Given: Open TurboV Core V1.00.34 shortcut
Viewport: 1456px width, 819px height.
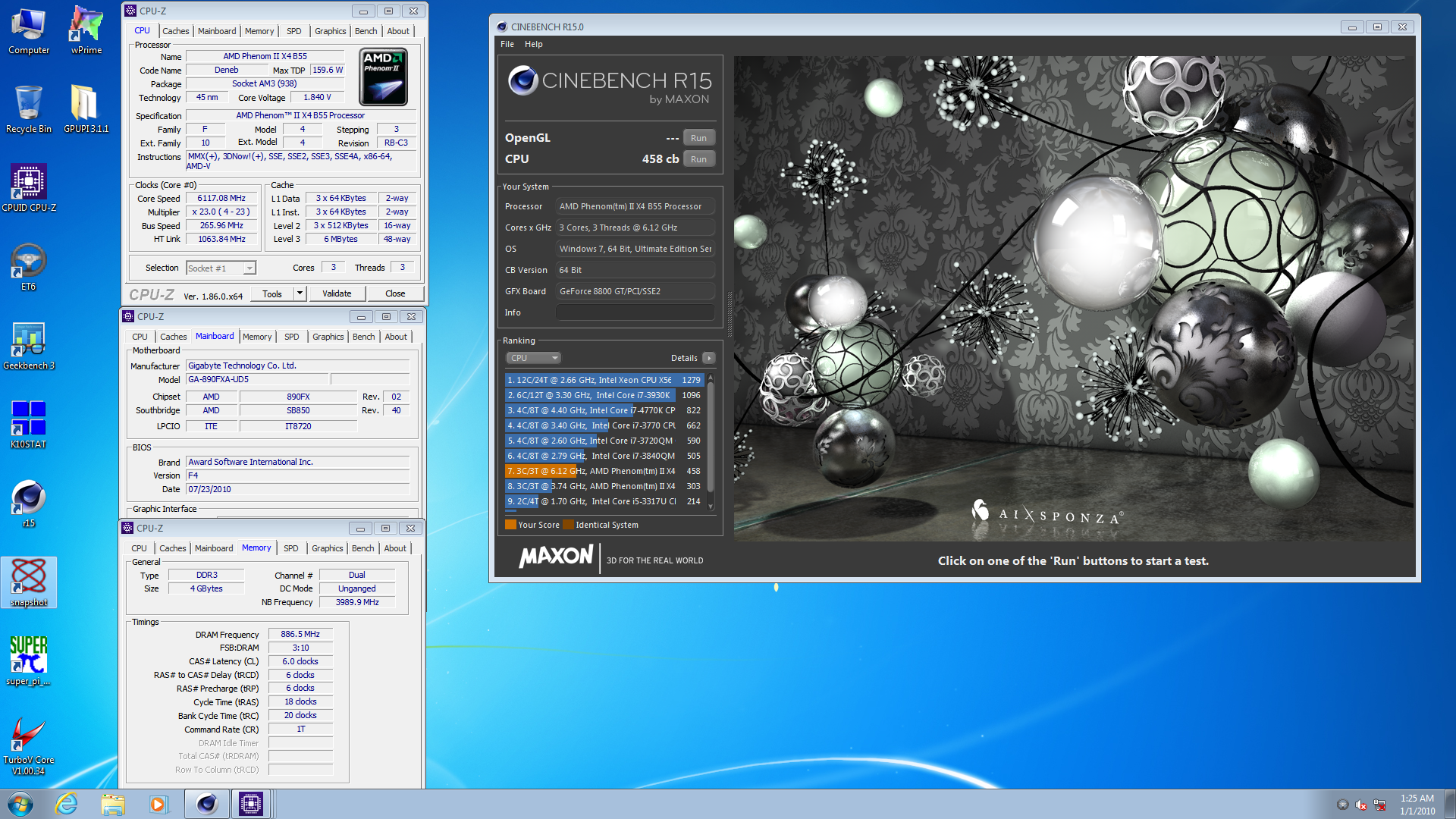Looking at the screenshot, I should point(29,746).
